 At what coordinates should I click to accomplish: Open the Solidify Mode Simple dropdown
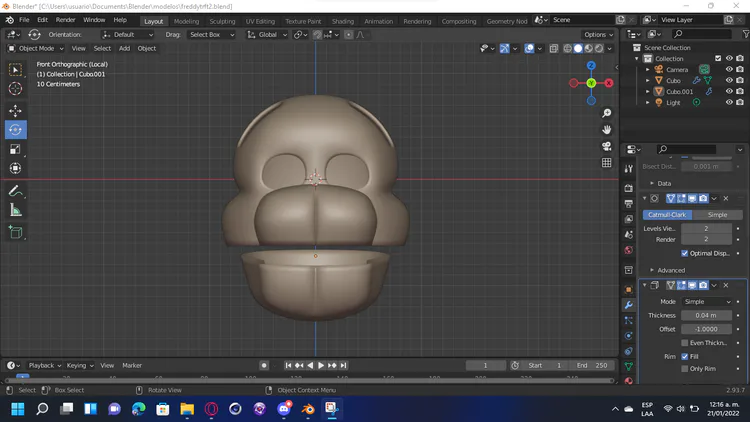click(707, 302)
